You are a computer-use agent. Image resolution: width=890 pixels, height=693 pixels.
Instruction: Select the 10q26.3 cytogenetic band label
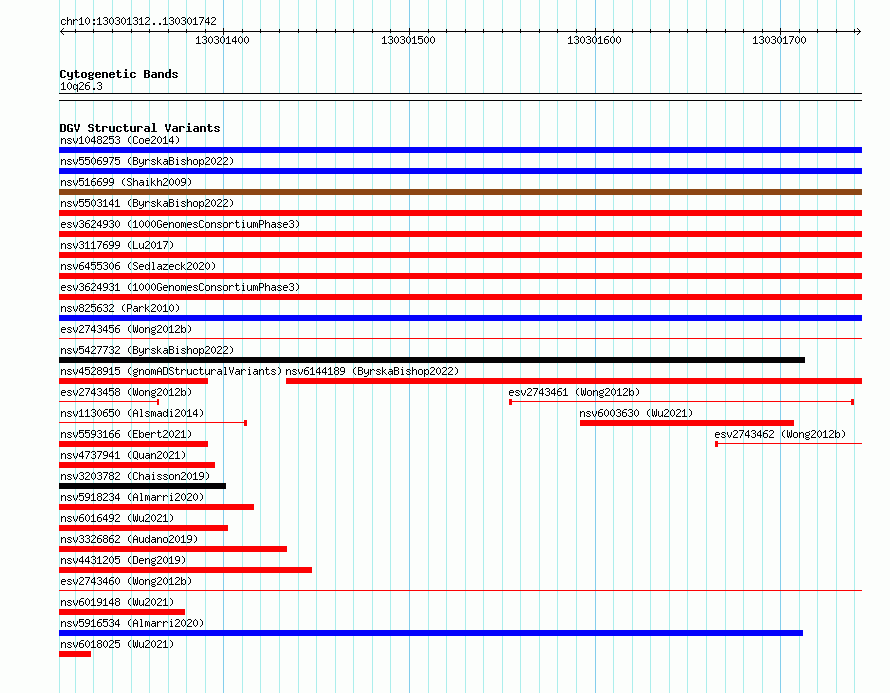(81, 86)
